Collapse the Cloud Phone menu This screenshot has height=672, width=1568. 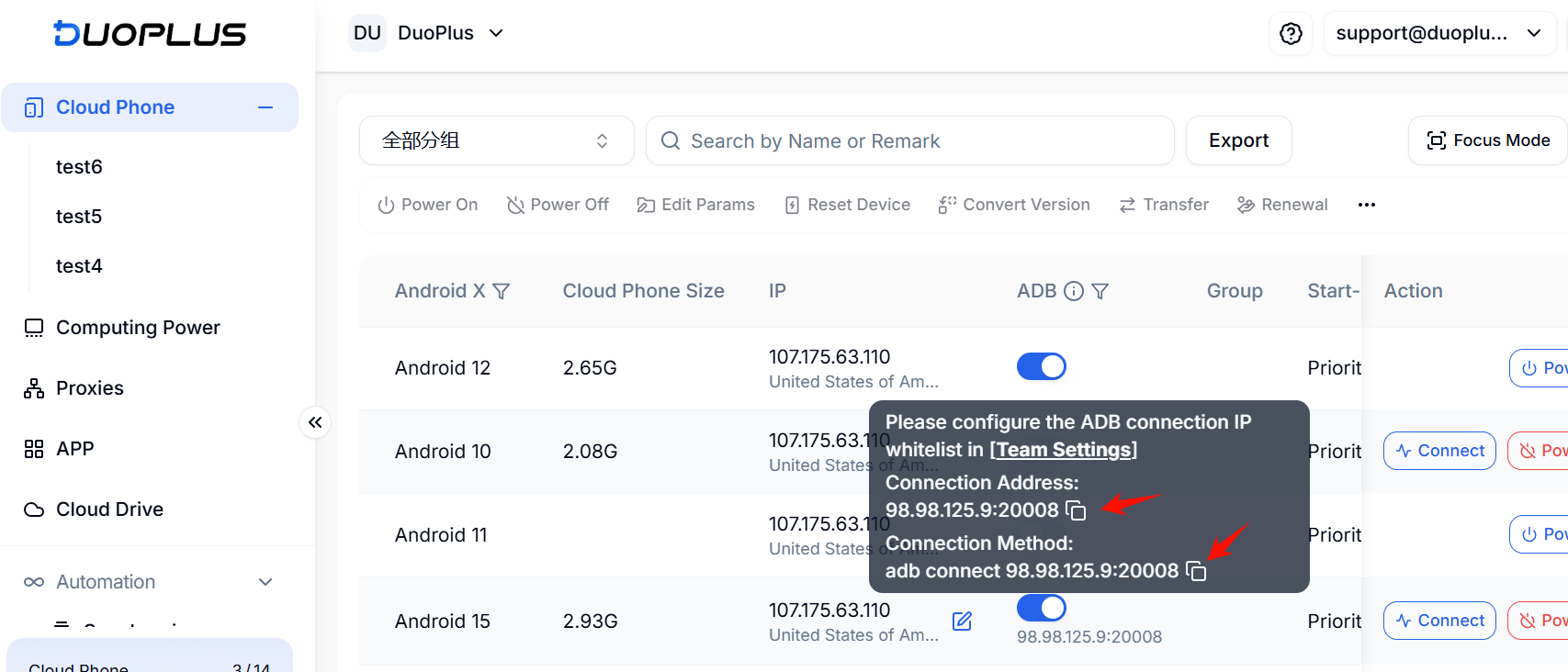coord(265,107)
